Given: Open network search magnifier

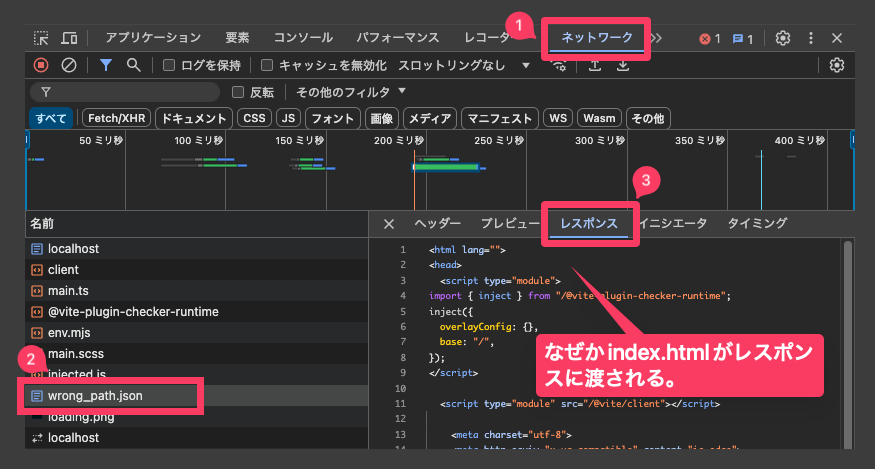Looking at the screenshot, I should [x=133, y=65].
